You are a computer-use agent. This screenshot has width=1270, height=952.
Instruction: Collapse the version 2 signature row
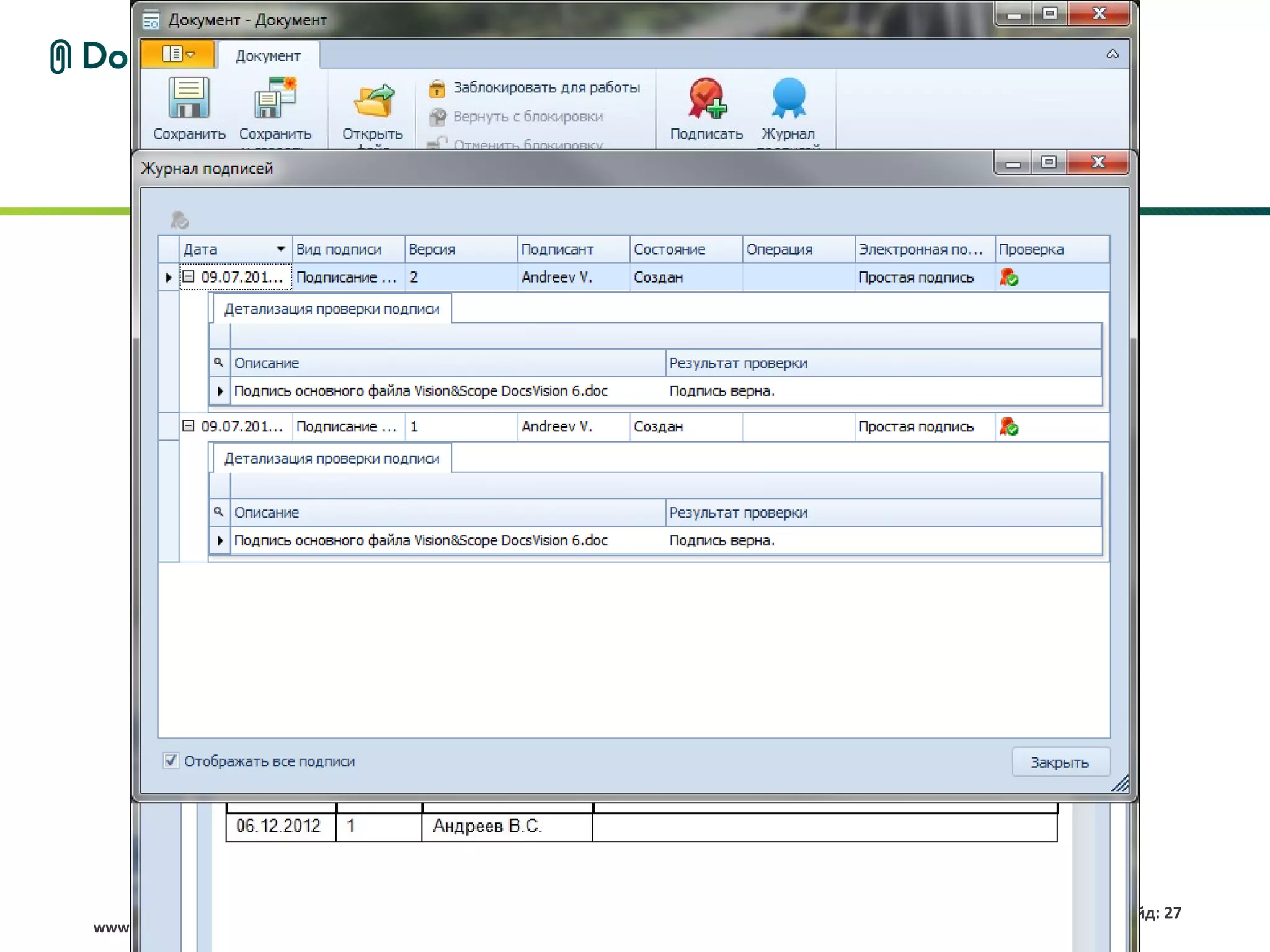click(x=189, y=276)
